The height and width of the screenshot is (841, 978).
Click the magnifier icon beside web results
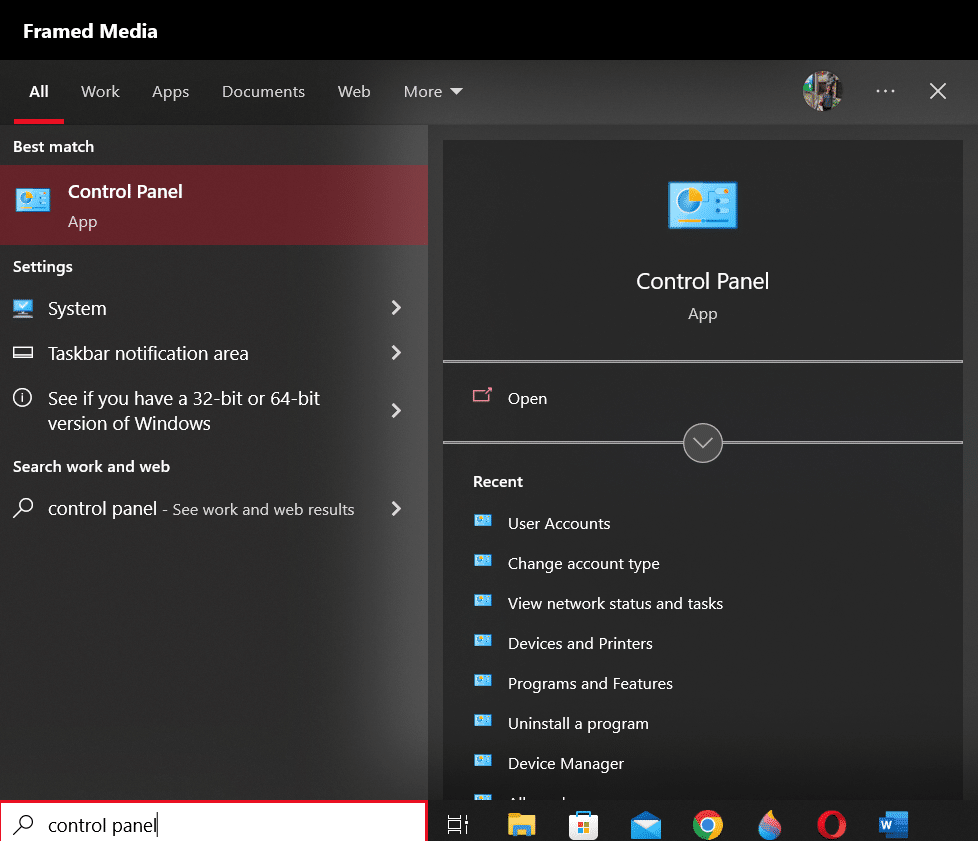(23, 508)
